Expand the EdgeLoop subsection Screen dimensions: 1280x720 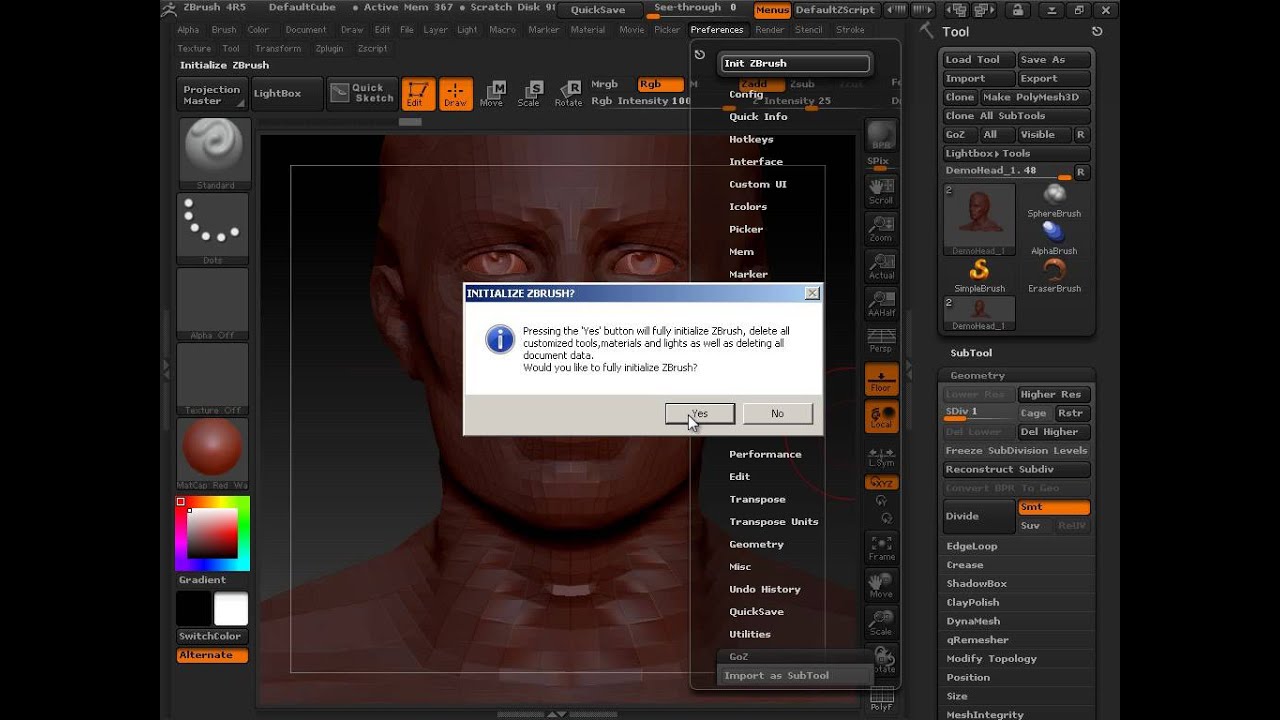pos(972,546)
